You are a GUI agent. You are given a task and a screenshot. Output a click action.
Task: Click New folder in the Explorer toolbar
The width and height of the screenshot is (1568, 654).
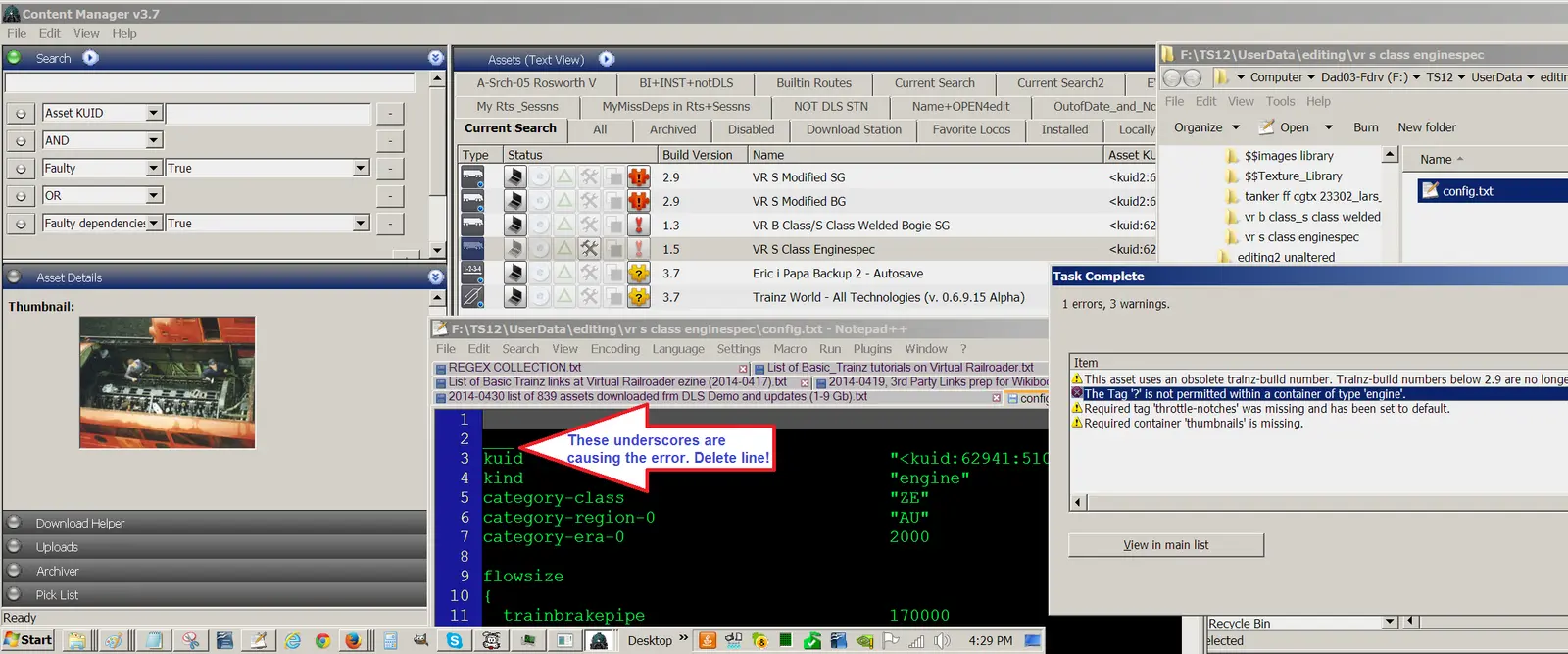pos(1427,127)
